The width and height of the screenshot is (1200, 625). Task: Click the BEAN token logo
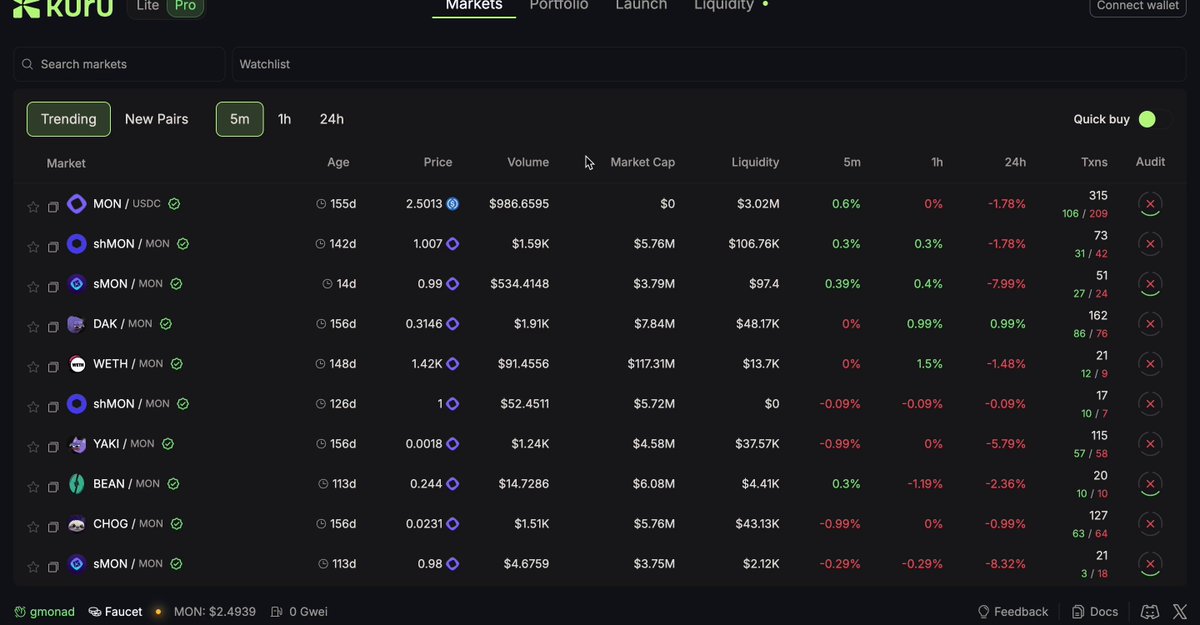click(x=77, y=484)
